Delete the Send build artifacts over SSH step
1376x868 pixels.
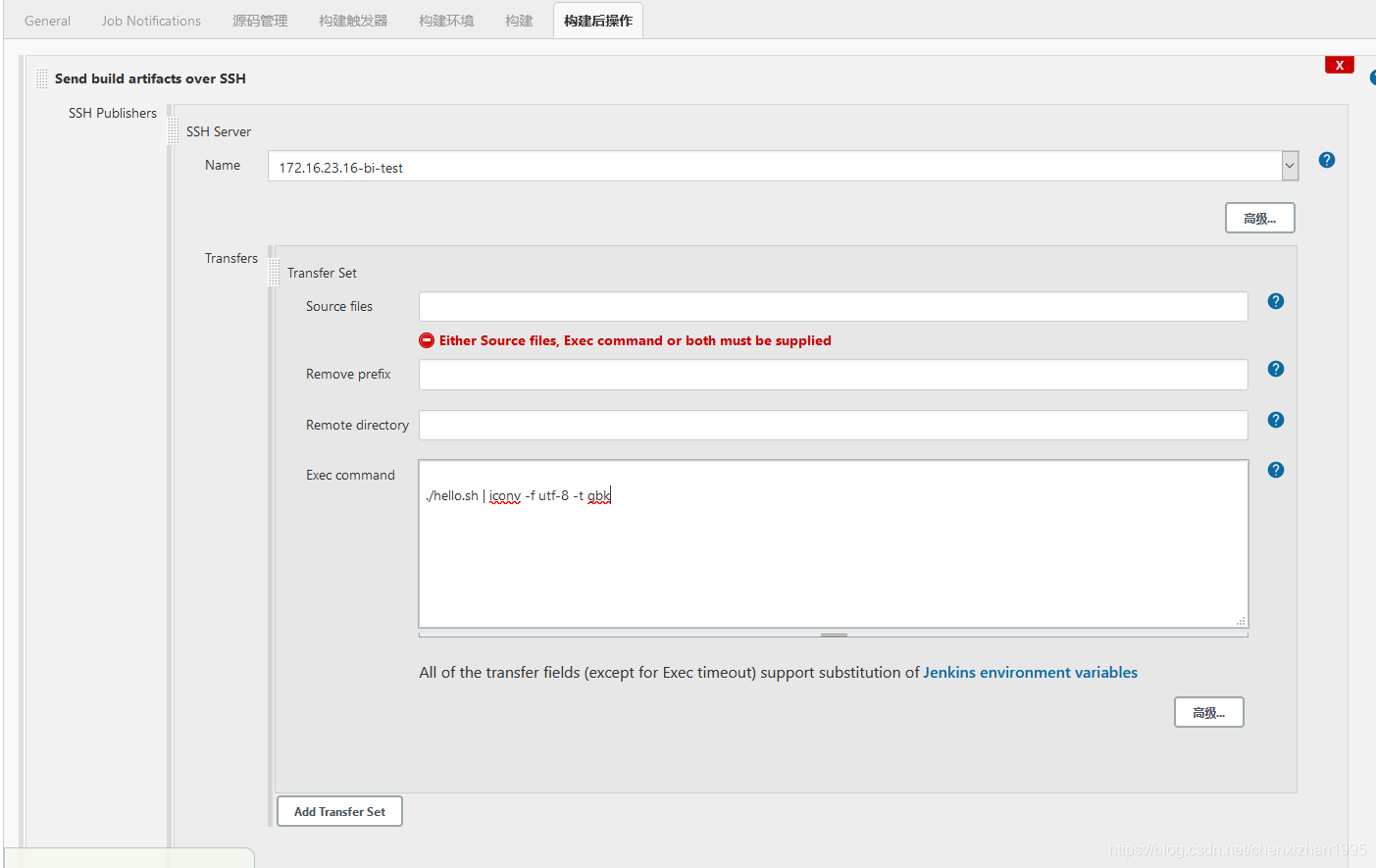pyautogui.click(x=1339, y=65)
